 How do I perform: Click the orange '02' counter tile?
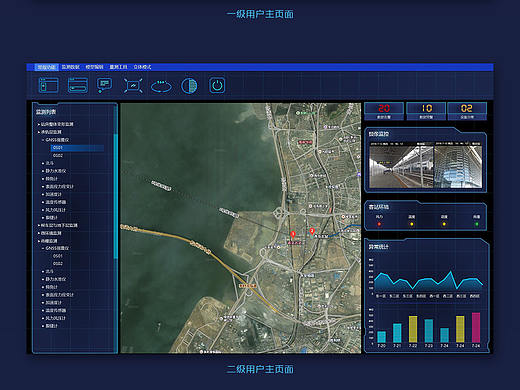[467, 111]
